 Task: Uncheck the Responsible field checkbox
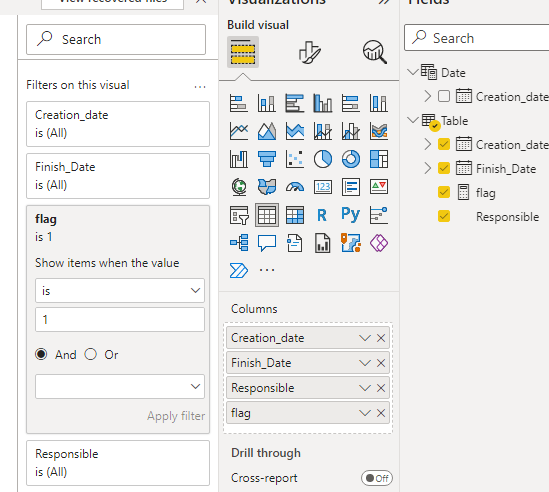pos(444,216)
